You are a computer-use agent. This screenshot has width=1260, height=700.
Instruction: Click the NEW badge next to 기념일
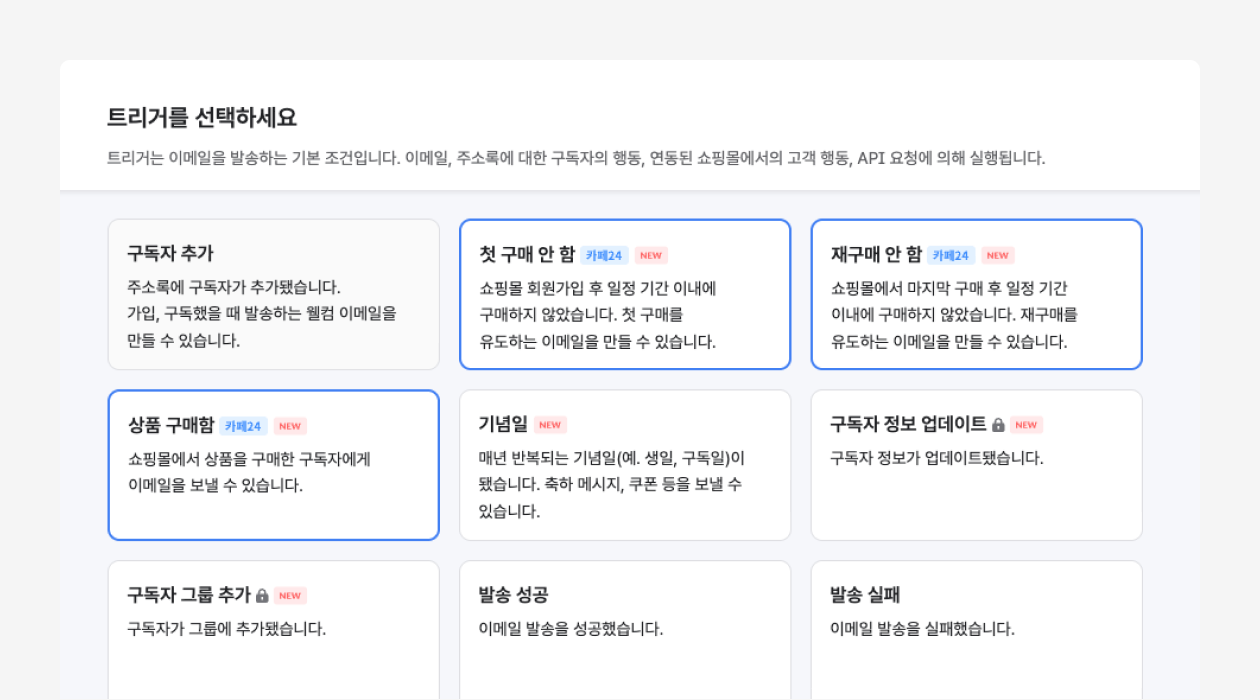click(x=550, y=425)
